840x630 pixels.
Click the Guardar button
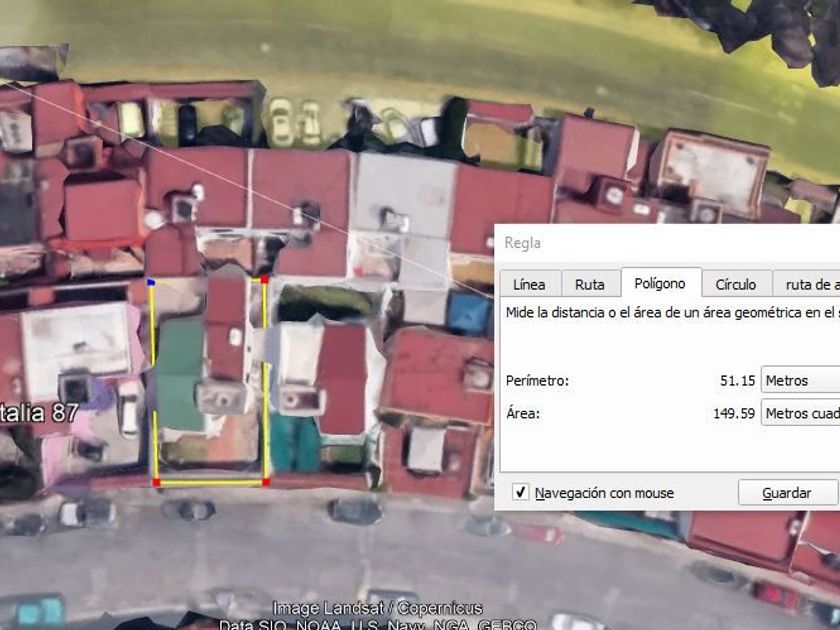pos(788,492)
